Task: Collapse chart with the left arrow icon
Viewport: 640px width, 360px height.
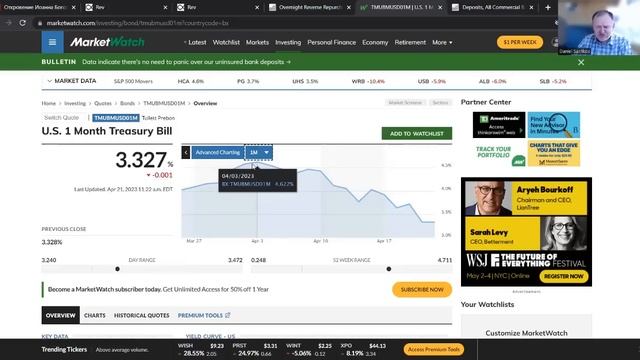Action: point(186,152)
